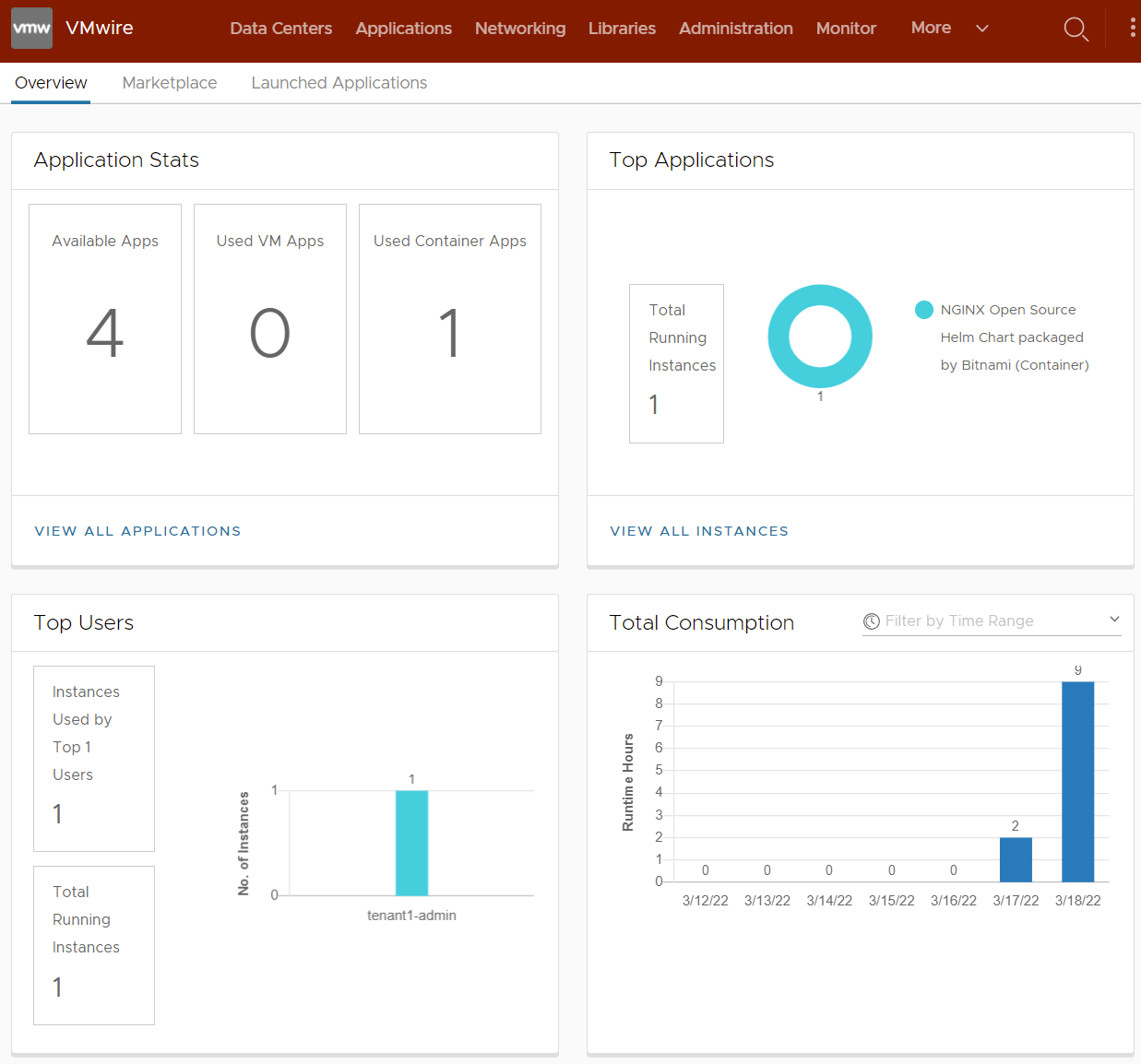Click the 3/18/22 consumption bar
The height and width of the screenshot is (1064, 1141).
point(1077,782)
